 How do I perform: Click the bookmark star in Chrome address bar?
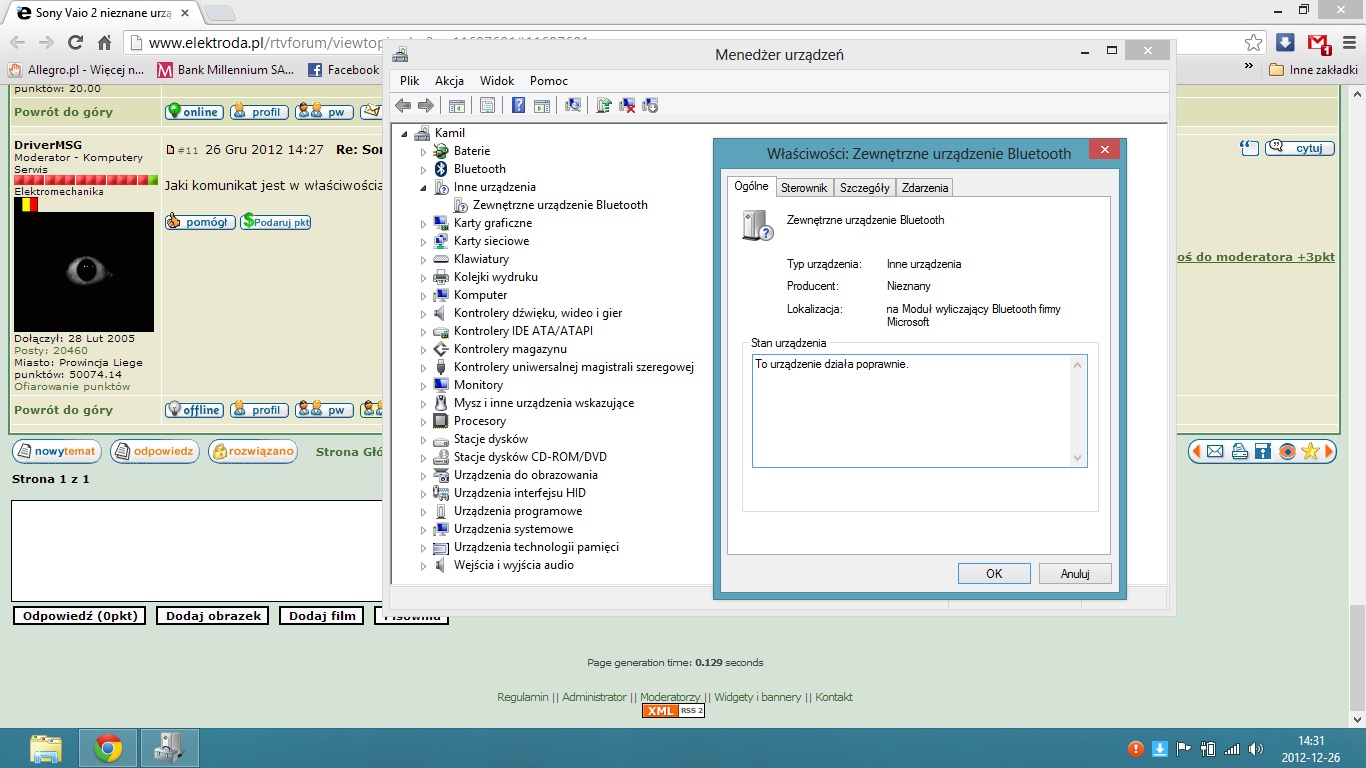(x=1253, y=43)
